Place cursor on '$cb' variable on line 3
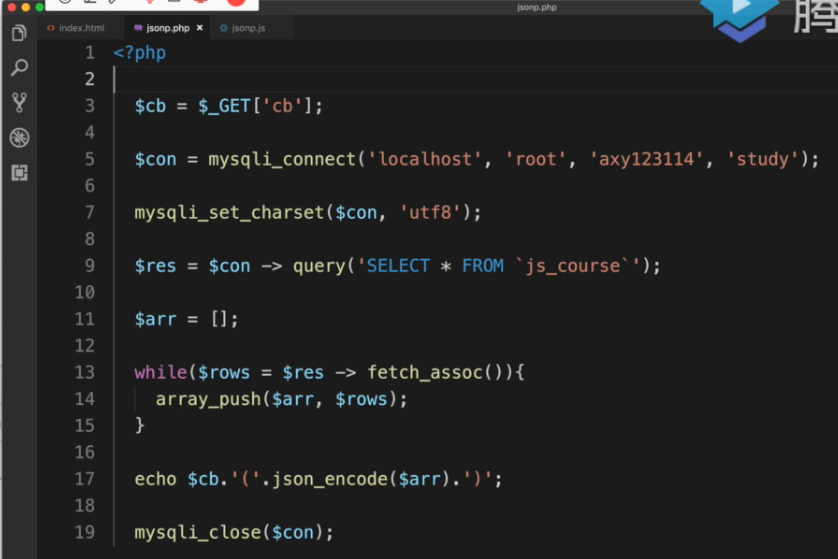838x559 pixels. tap(150, 106)
